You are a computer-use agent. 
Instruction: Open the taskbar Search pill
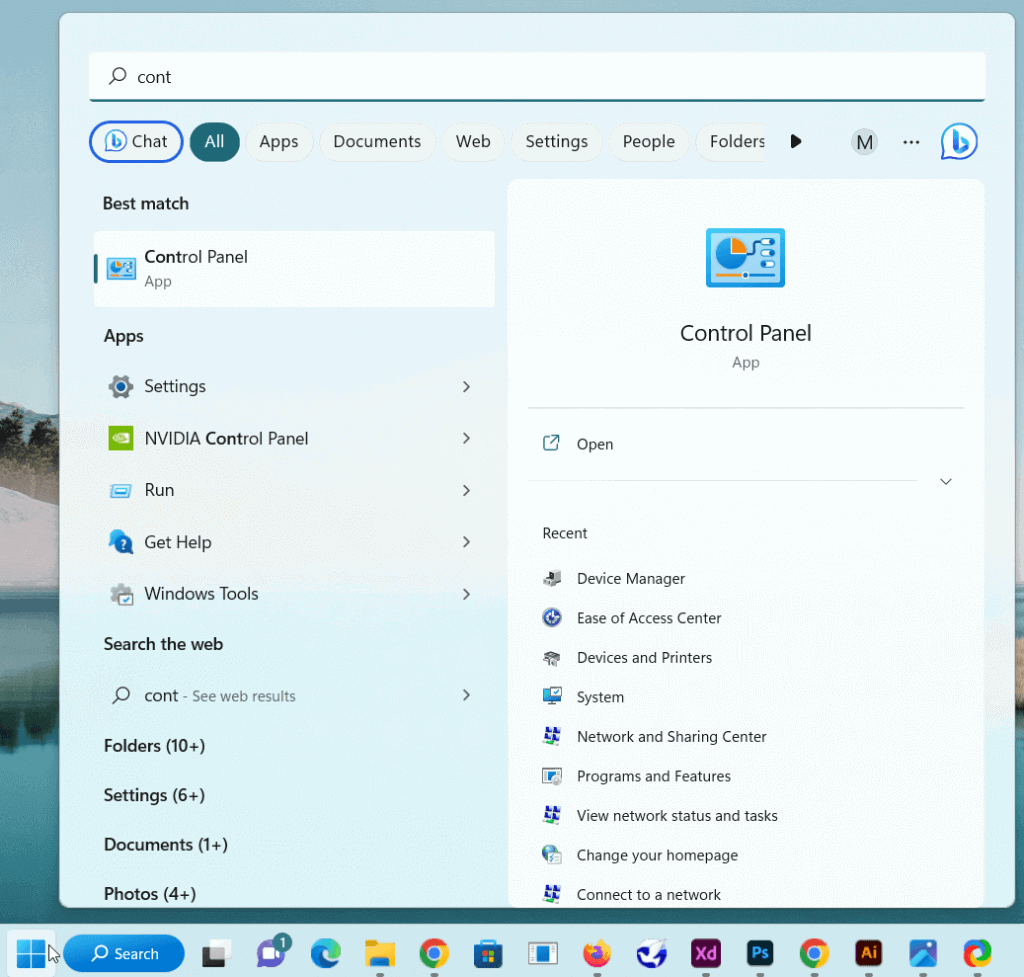(x=124, y=953)
